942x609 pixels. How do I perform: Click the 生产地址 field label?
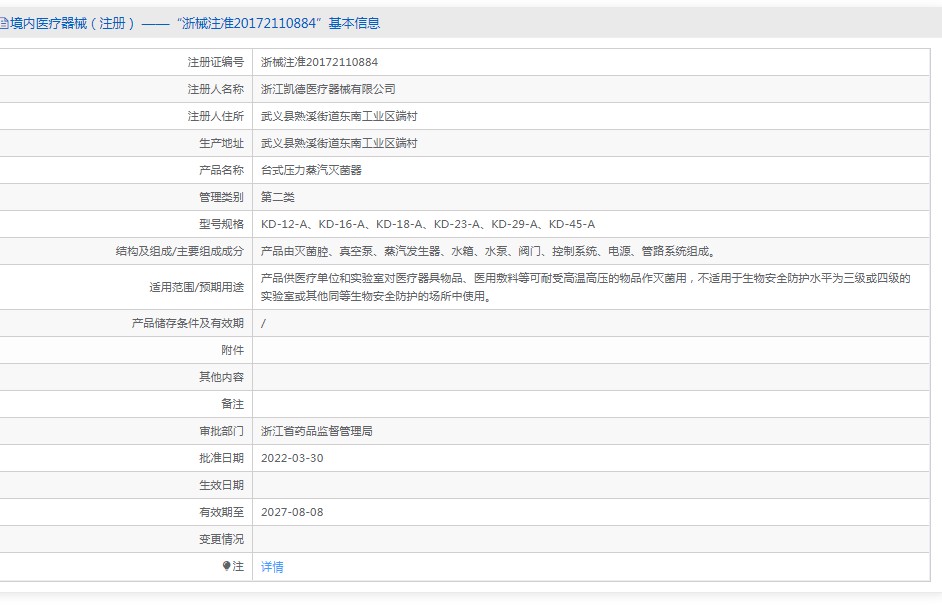point(221,143)
